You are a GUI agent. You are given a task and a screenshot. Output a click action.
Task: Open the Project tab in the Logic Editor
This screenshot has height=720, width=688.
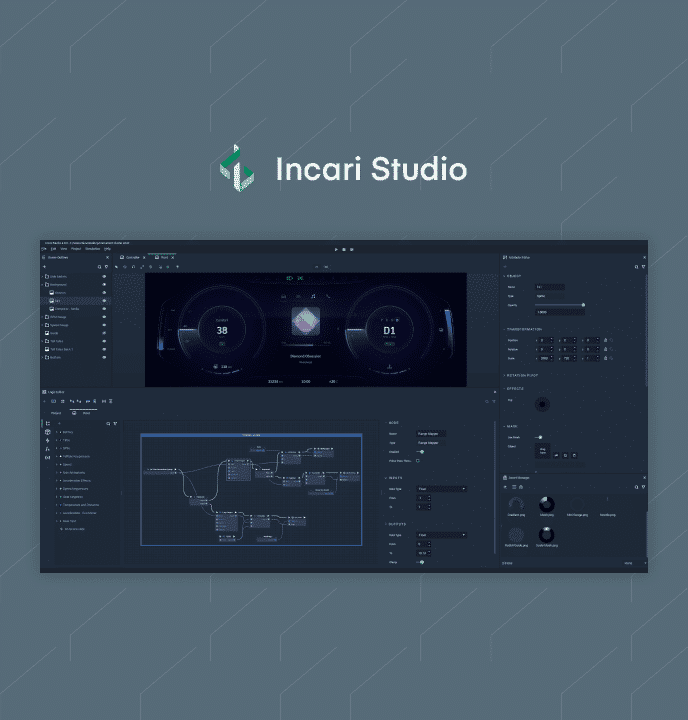(x=56, y=413)
